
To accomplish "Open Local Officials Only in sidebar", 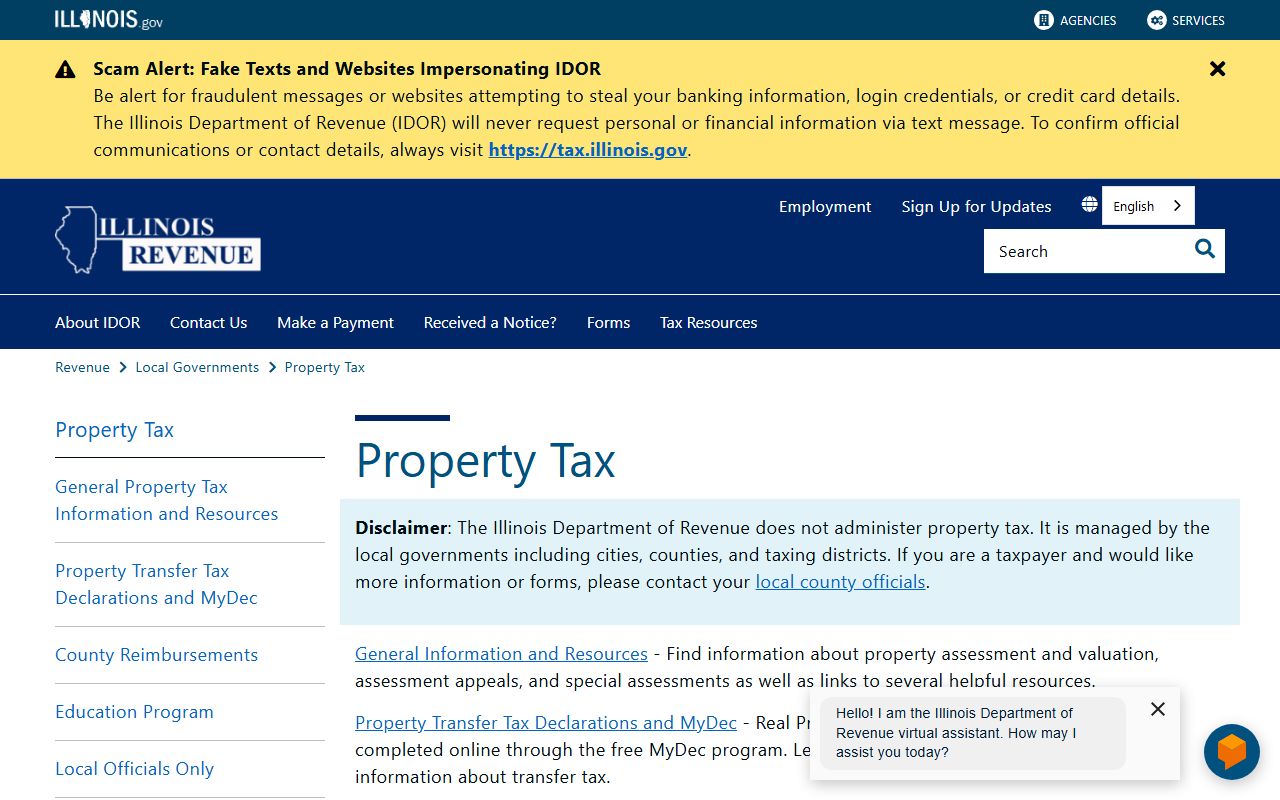I will [134, 769].
